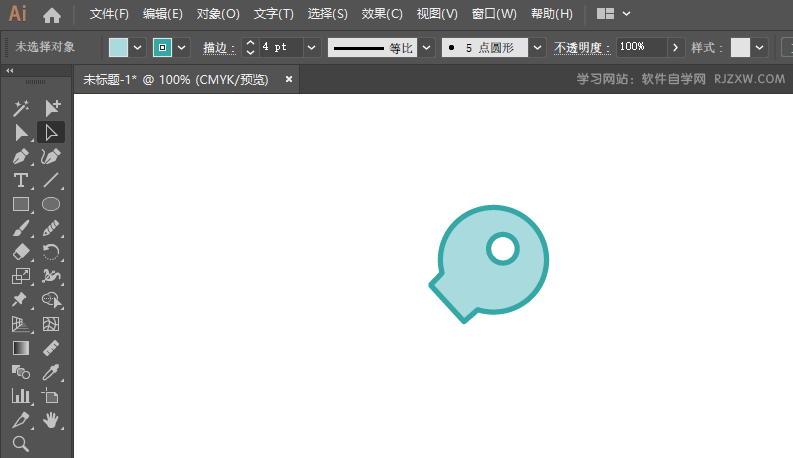Select the Perspective Grid tool
This screenshot has height=458, width=793.
coord(21,324)
